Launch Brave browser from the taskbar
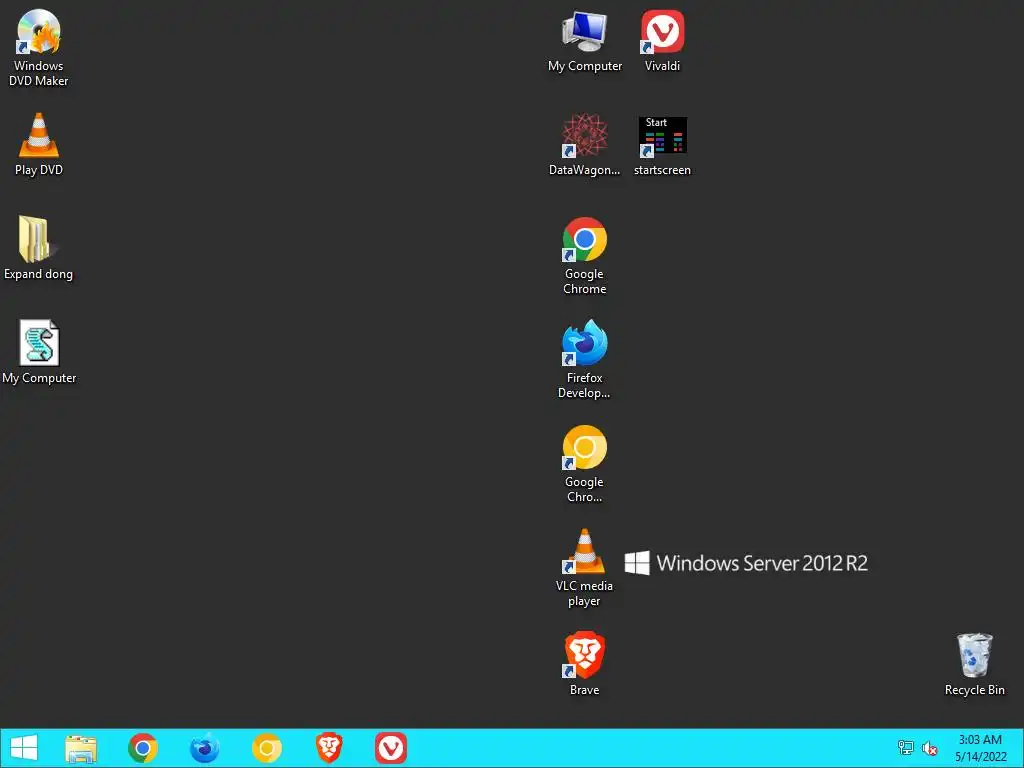The height and width of the screenshot is (768, 1024). coord(328,748)
